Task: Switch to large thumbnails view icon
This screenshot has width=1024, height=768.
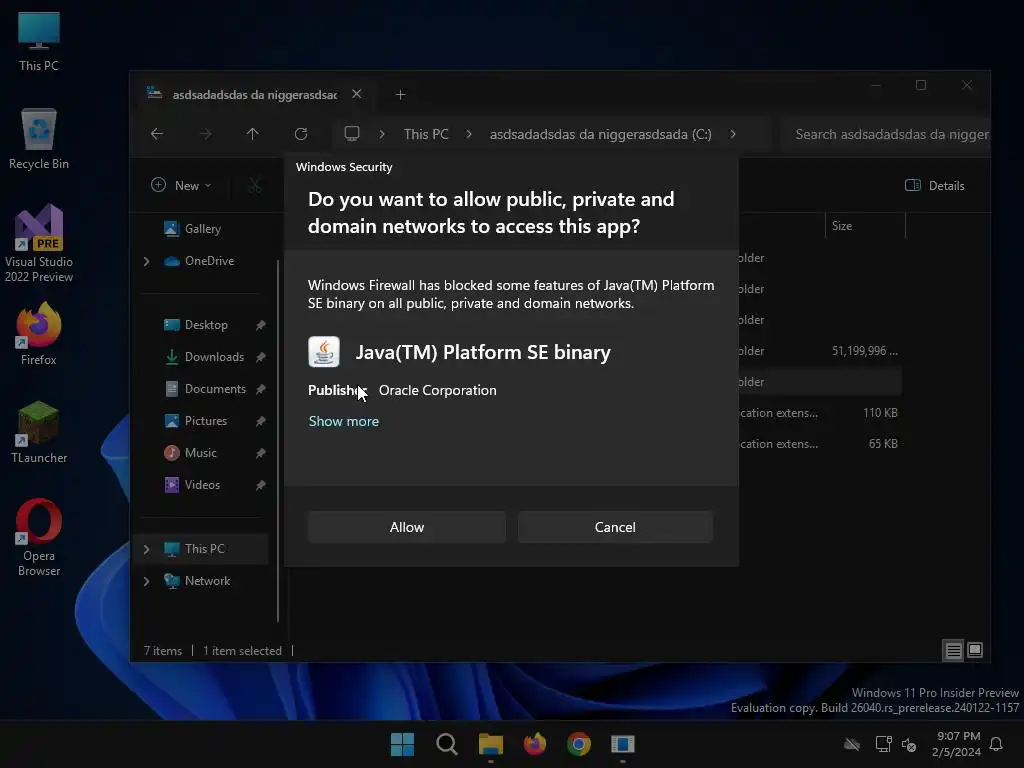Action: [975, 650]
